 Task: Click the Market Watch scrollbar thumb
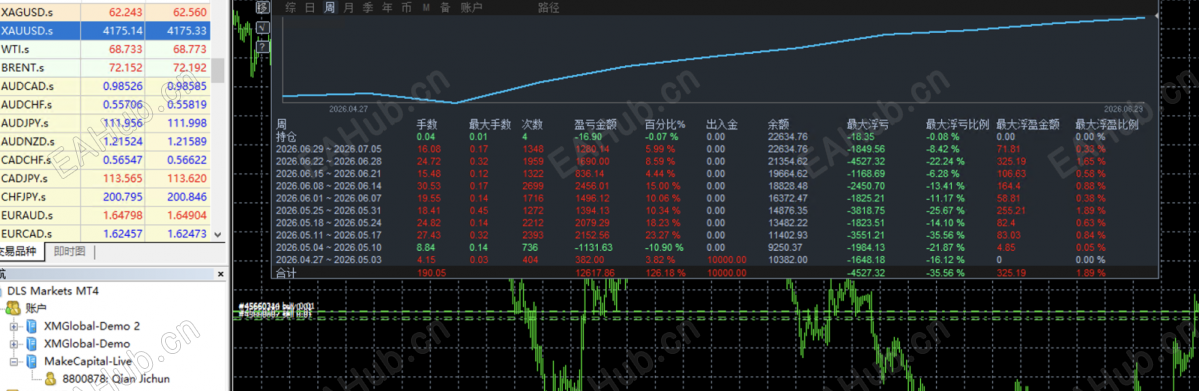pos(218,70)
